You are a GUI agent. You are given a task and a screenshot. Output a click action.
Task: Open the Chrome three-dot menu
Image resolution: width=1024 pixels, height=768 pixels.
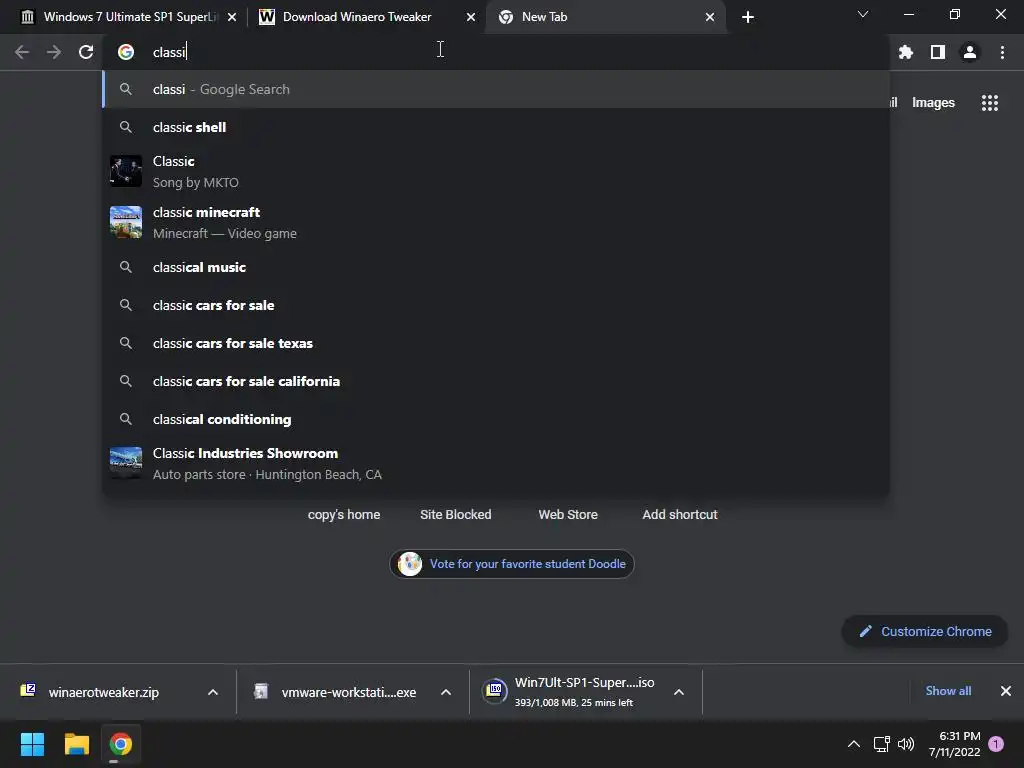(x=1002, y=52)
